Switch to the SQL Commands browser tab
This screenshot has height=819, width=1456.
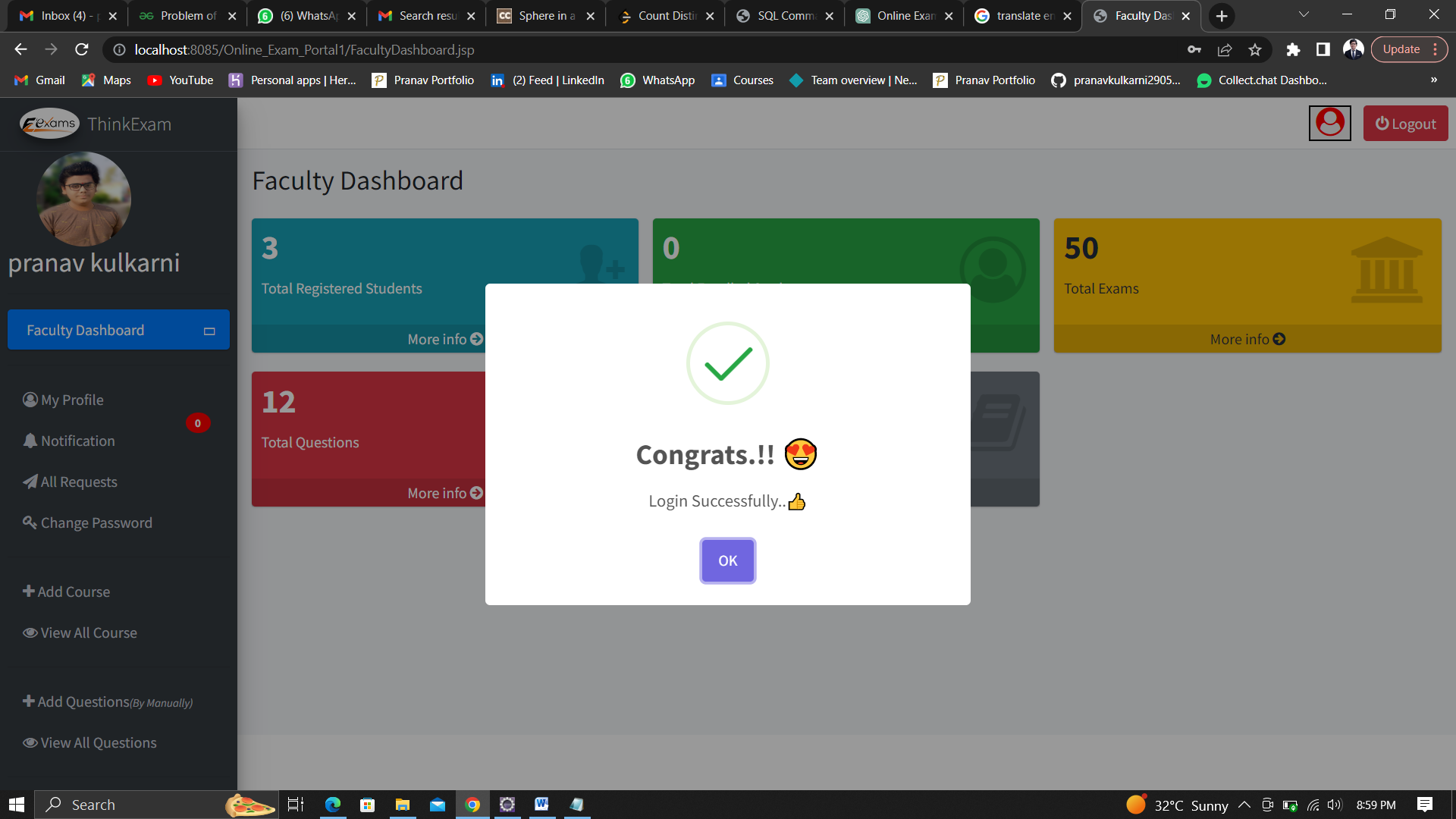tap(785, 16)
